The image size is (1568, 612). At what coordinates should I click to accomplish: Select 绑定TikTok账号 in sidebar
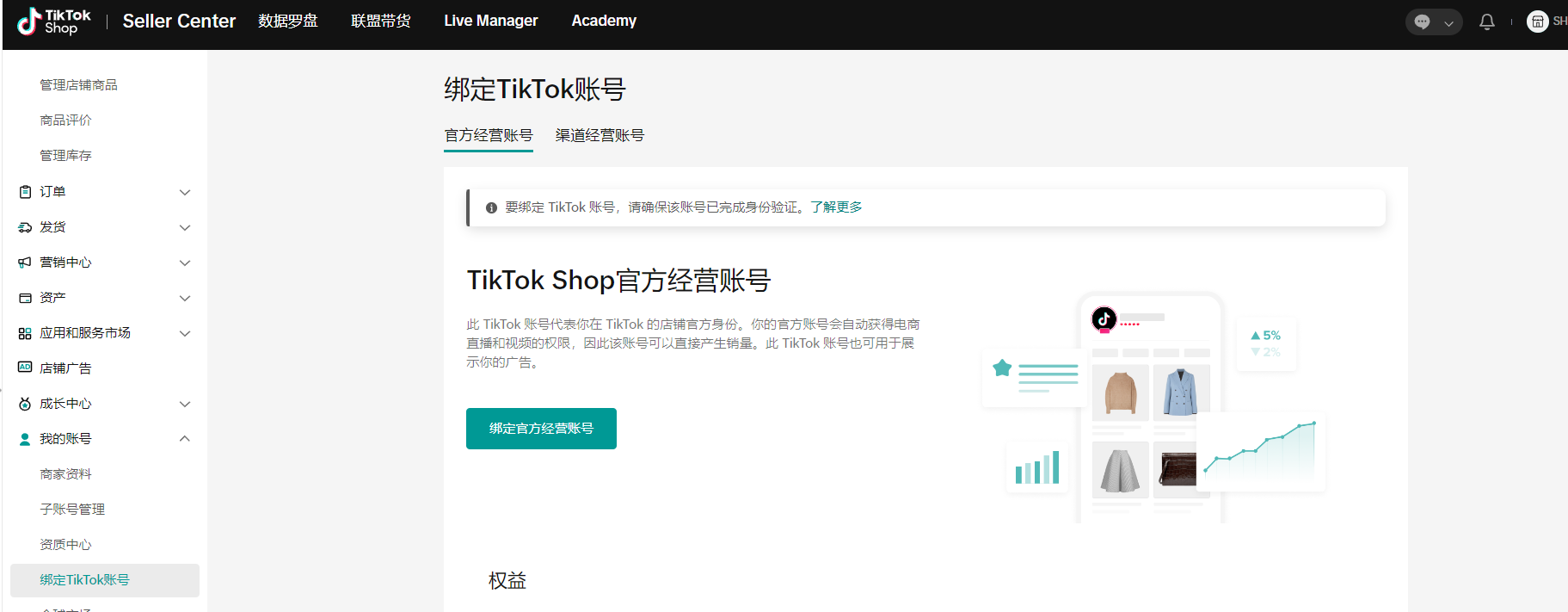point(105,580)
